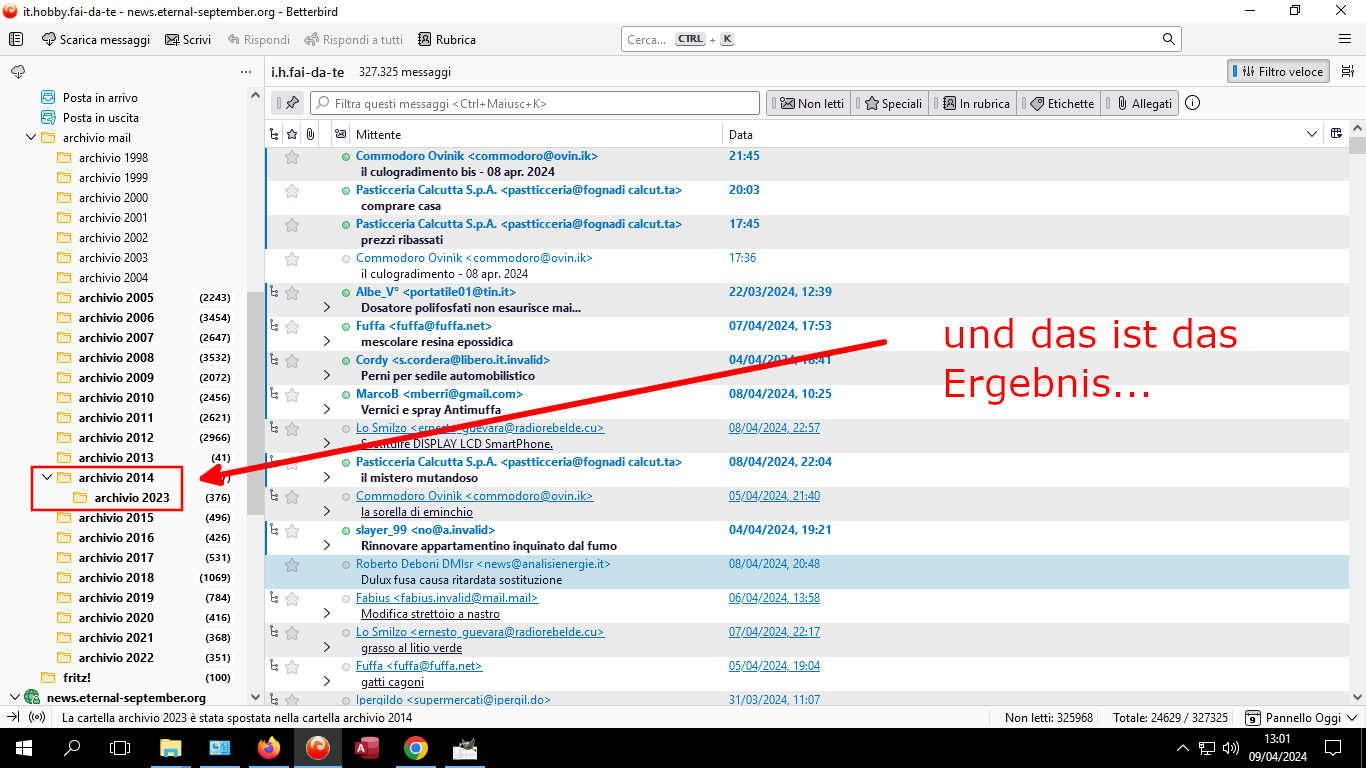Click the Filtra questi messaggi search field
The height and width of the screenshot is (768, 1366).
click(535, 103)
